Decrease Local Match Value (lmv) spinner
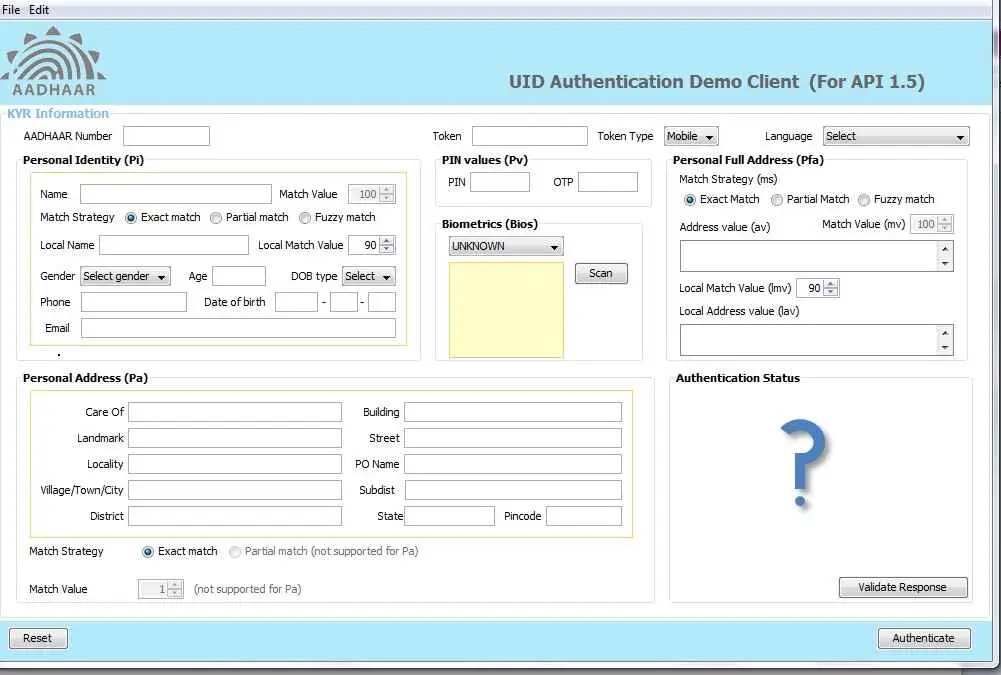Viewport: 1001px width, 675px height. coord(831,292)
